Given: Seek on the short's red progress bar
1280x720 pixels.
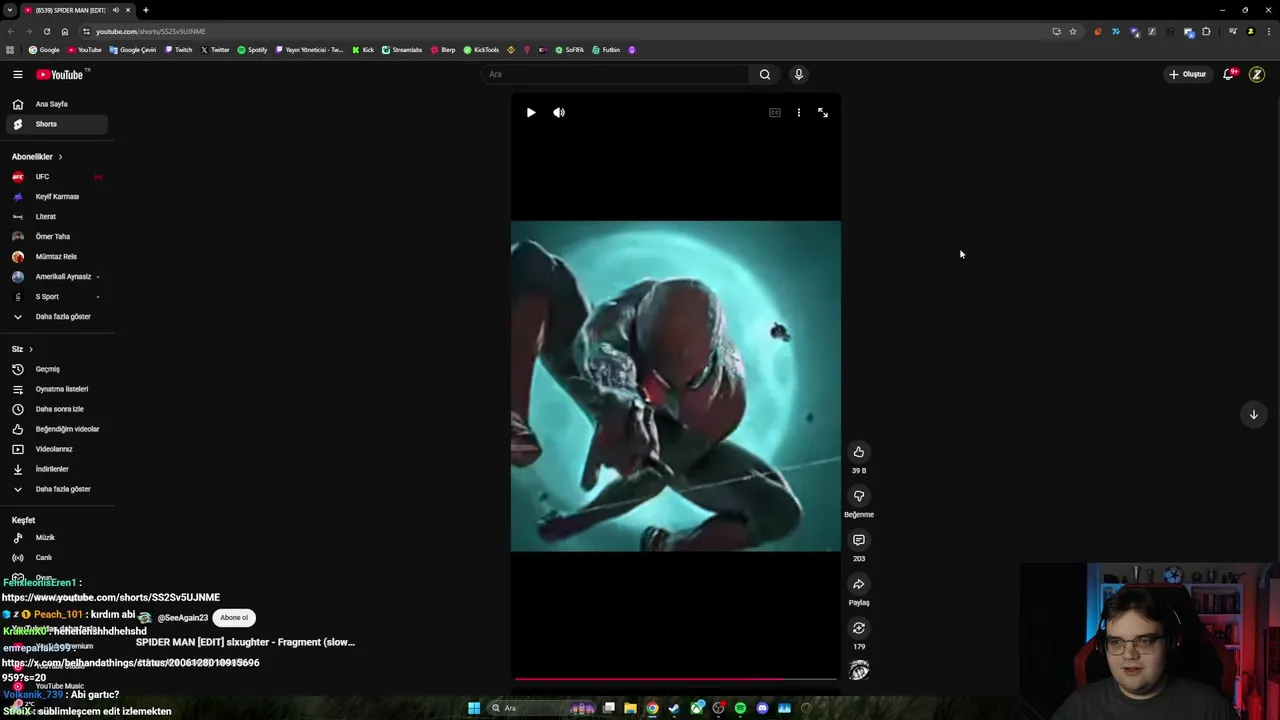Looking at the screenshot, I should (676, 679).
